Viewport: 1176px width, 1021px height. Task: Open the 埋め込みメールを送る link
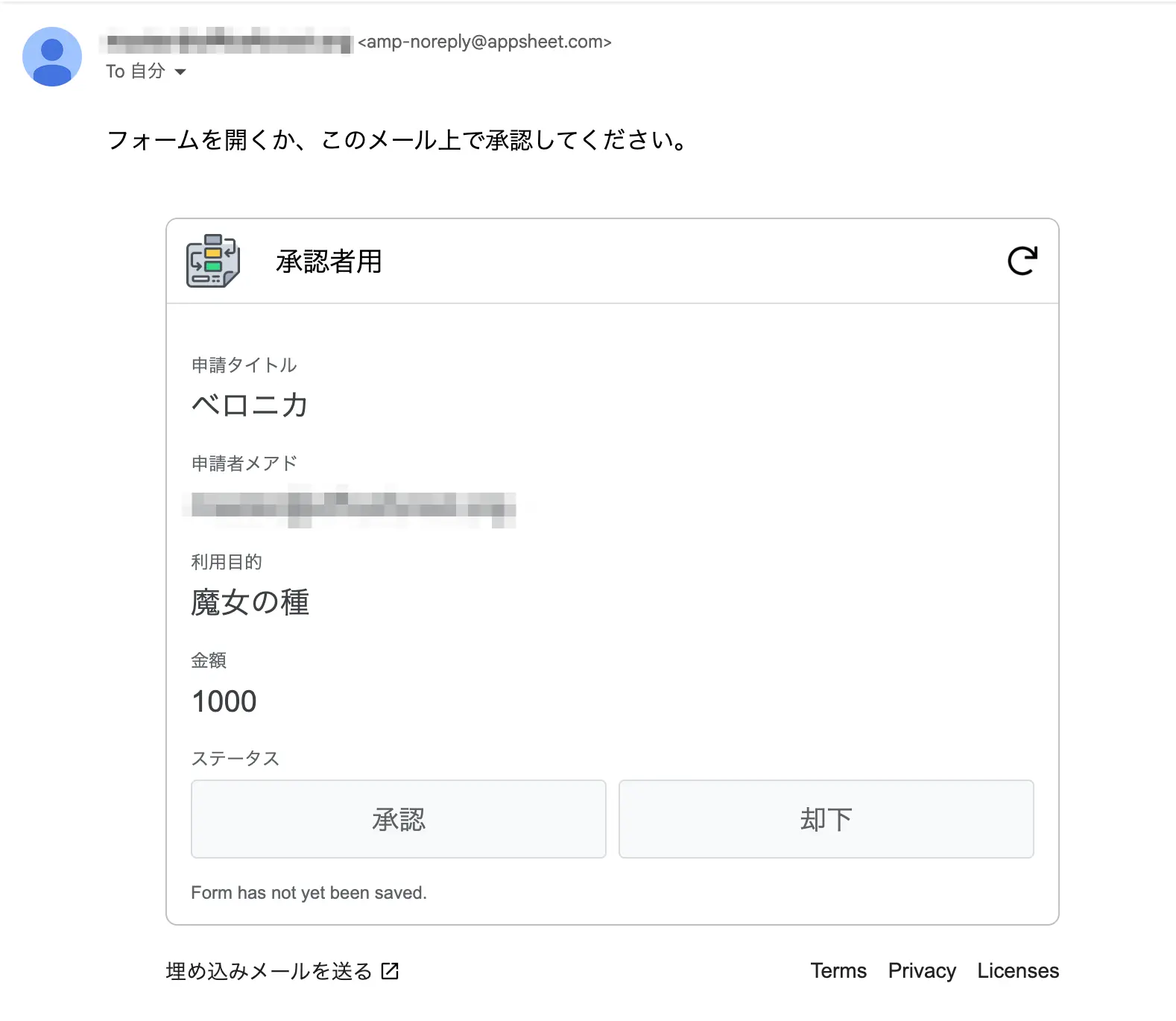click(x=269, y=971)
